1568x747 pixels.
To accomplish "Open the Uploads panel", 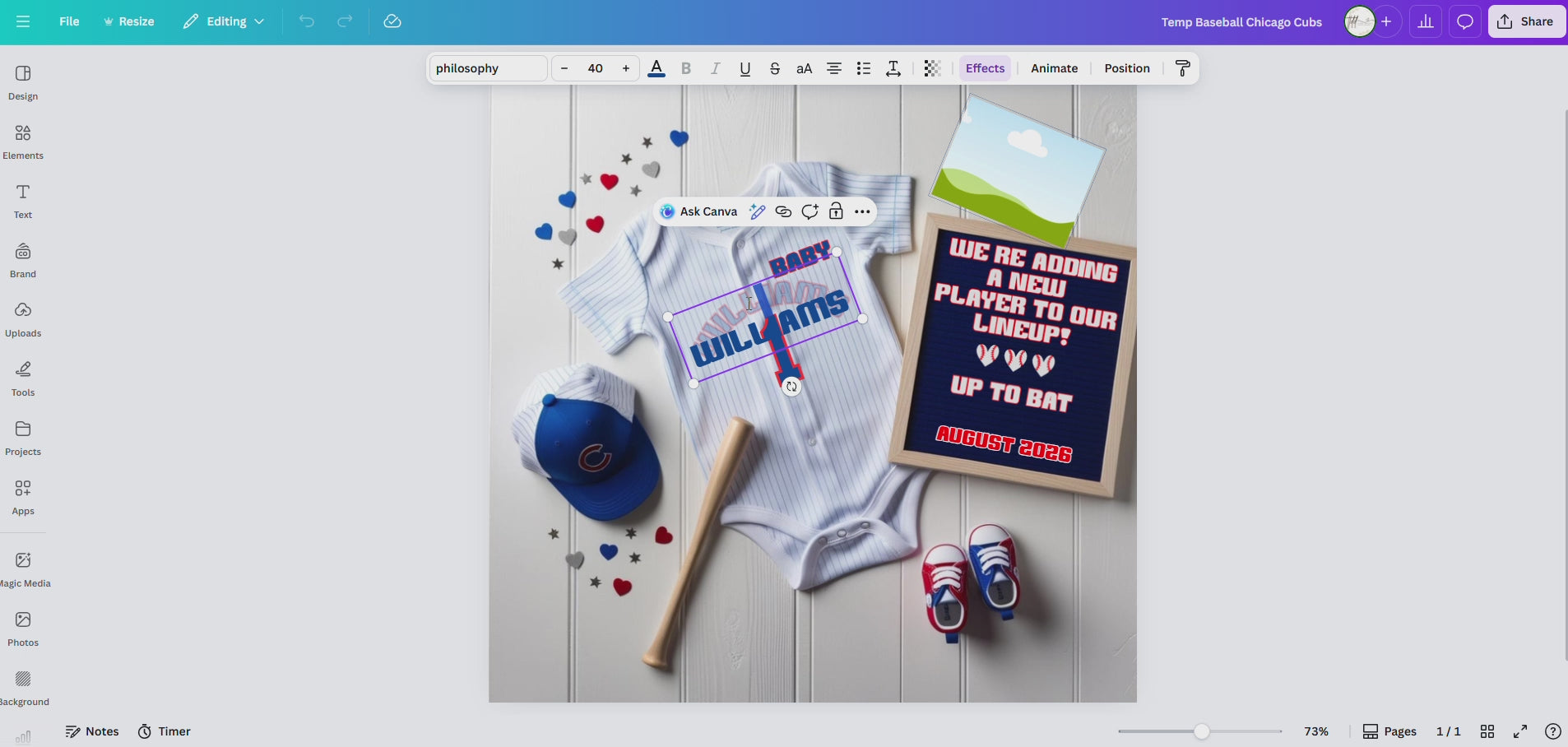I will 22,318.
